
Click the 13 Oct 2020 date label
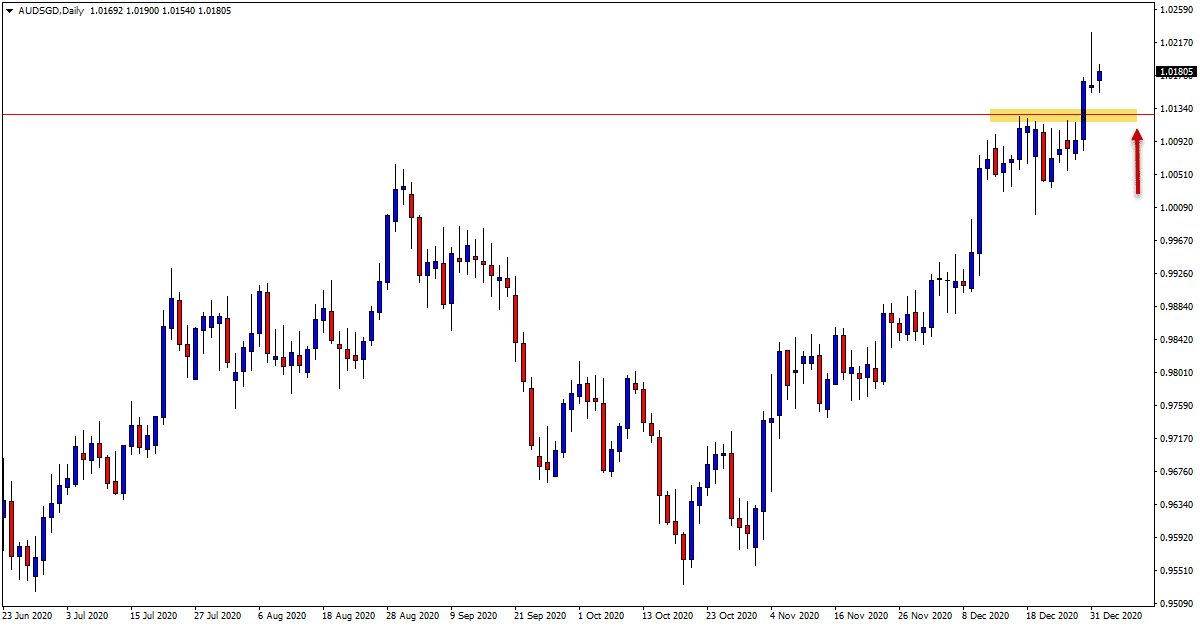click(666, 616)
